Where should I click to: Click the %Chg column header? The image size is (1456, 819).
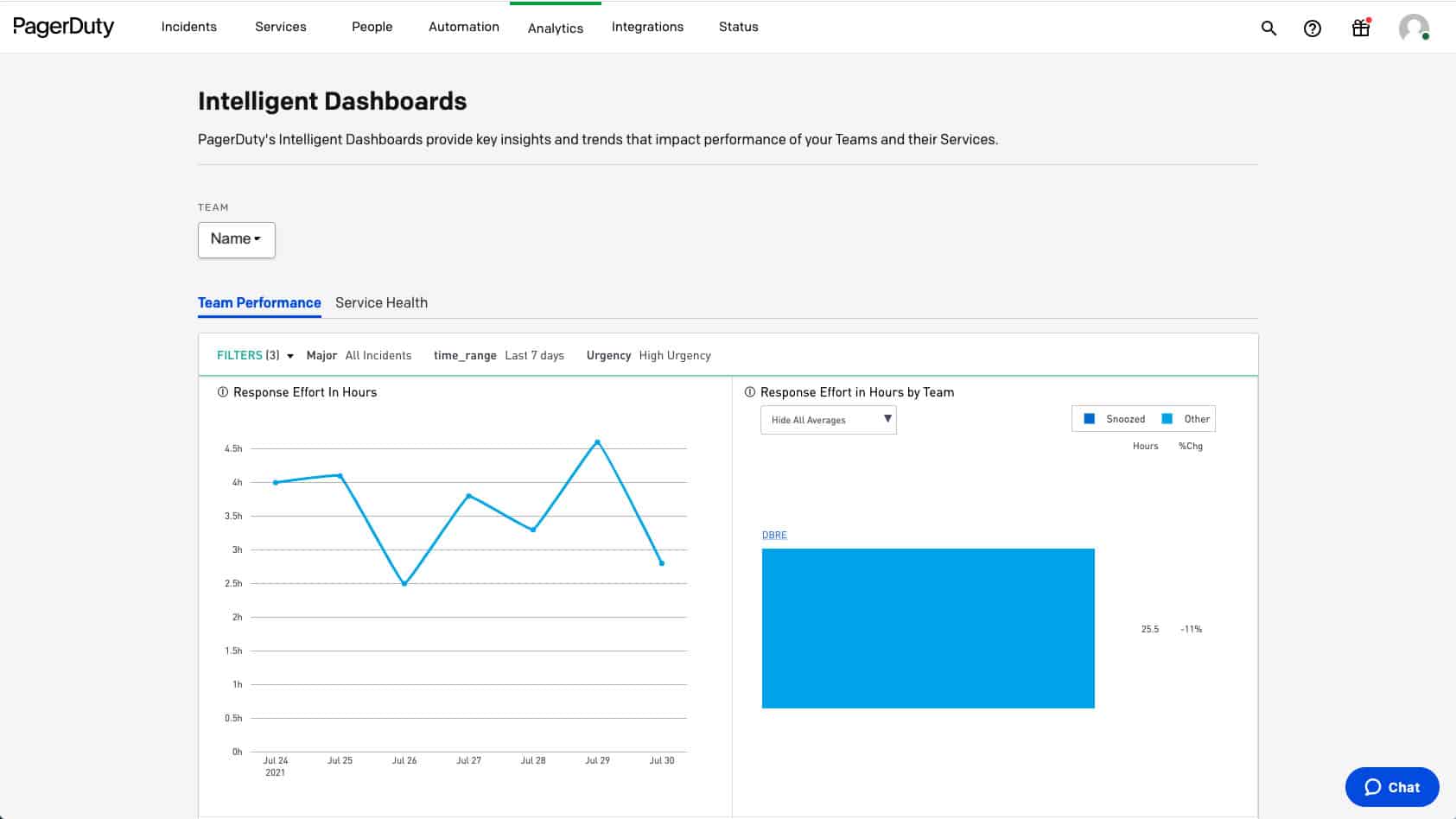click(x=1191, y=446)
